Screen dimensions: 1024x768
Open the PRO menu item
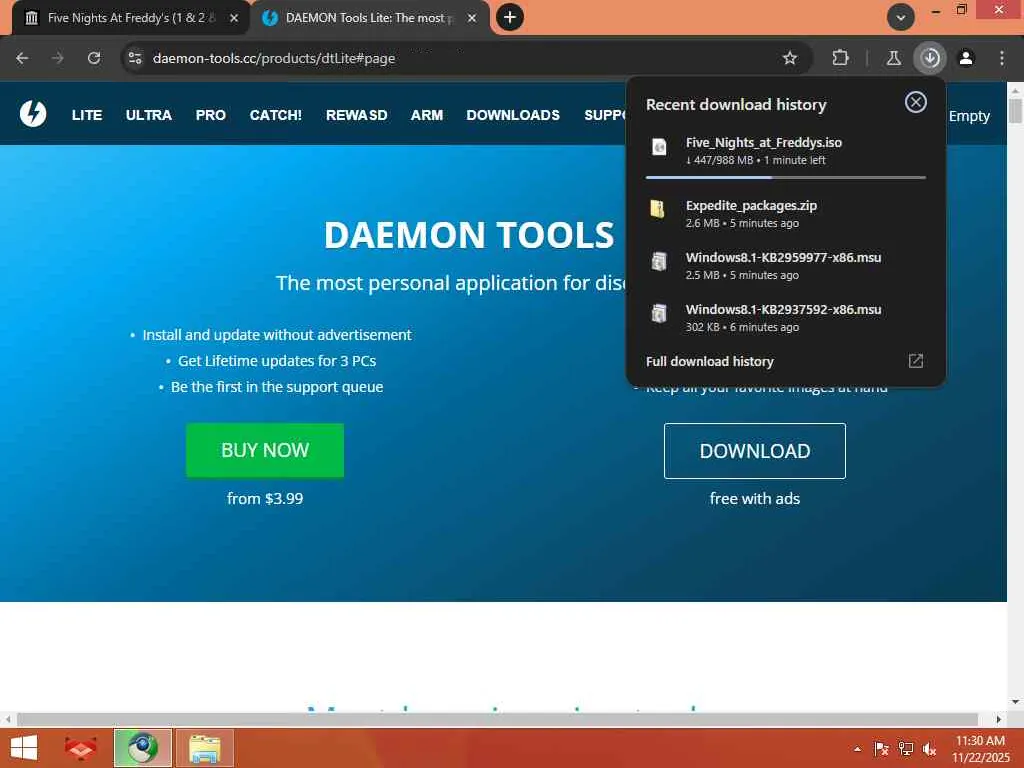211,115
